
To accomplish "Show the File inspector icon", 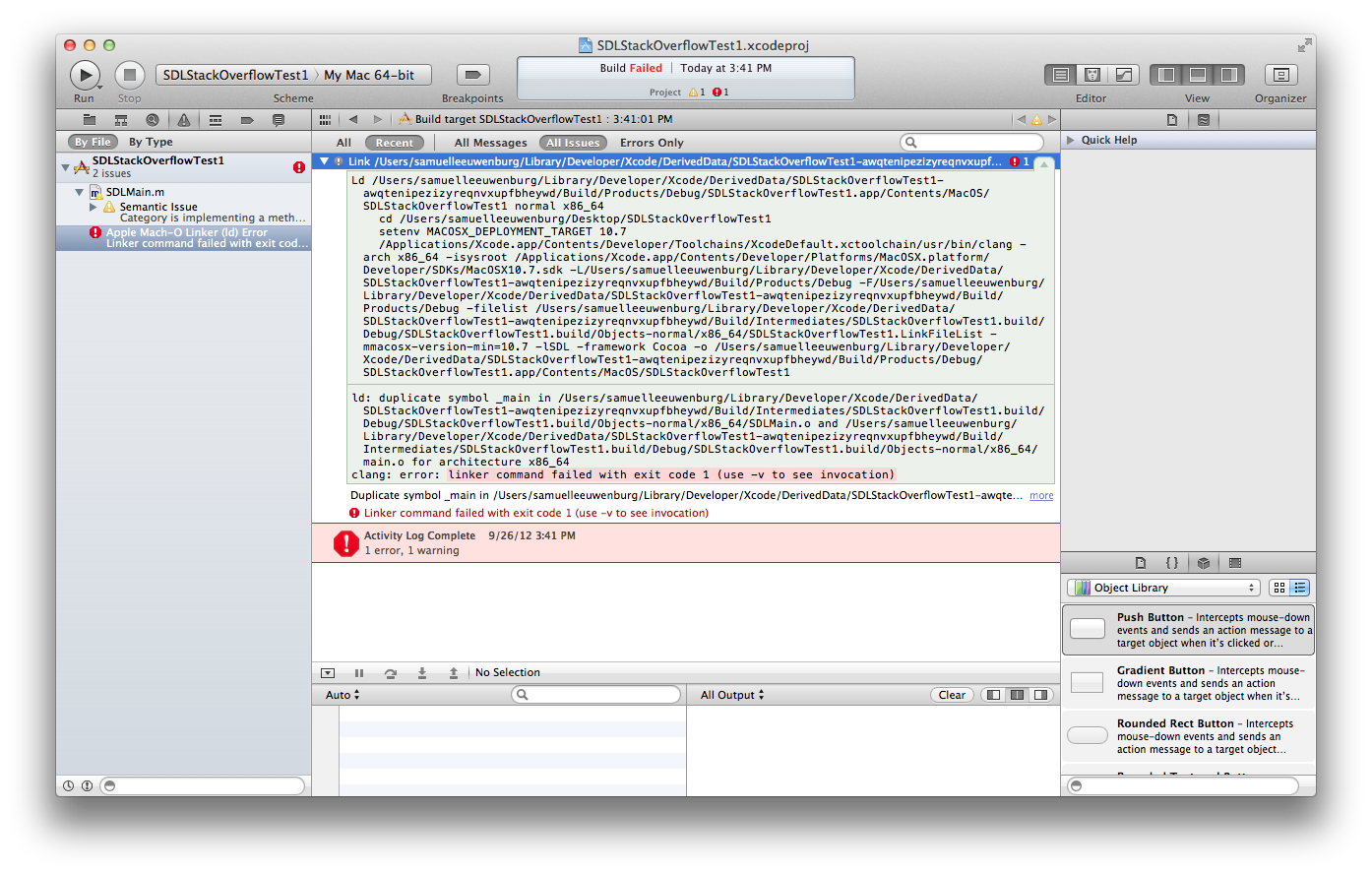I will (x=1172, y=120).
